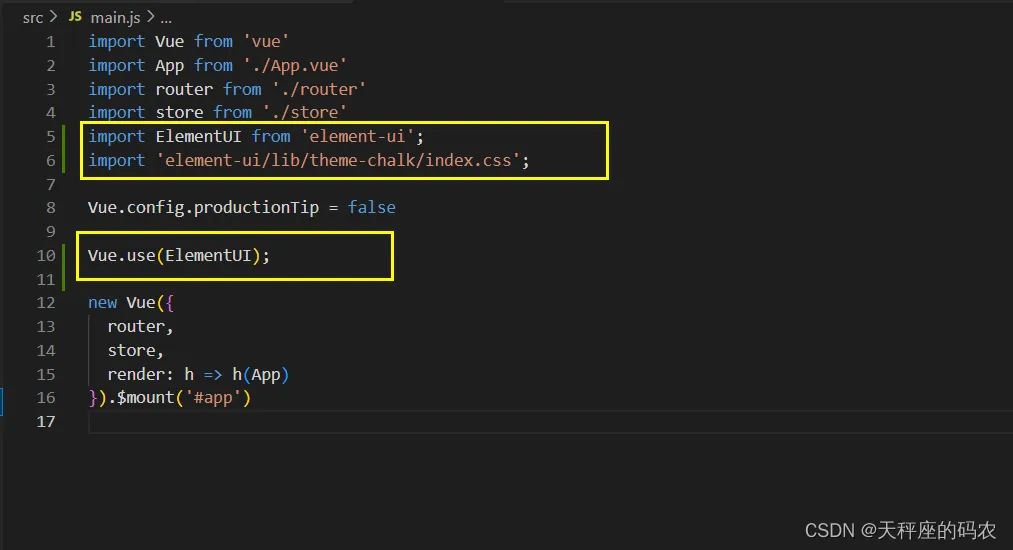
Task: Click the false keyword on line 8
Action: pos(371,207)
